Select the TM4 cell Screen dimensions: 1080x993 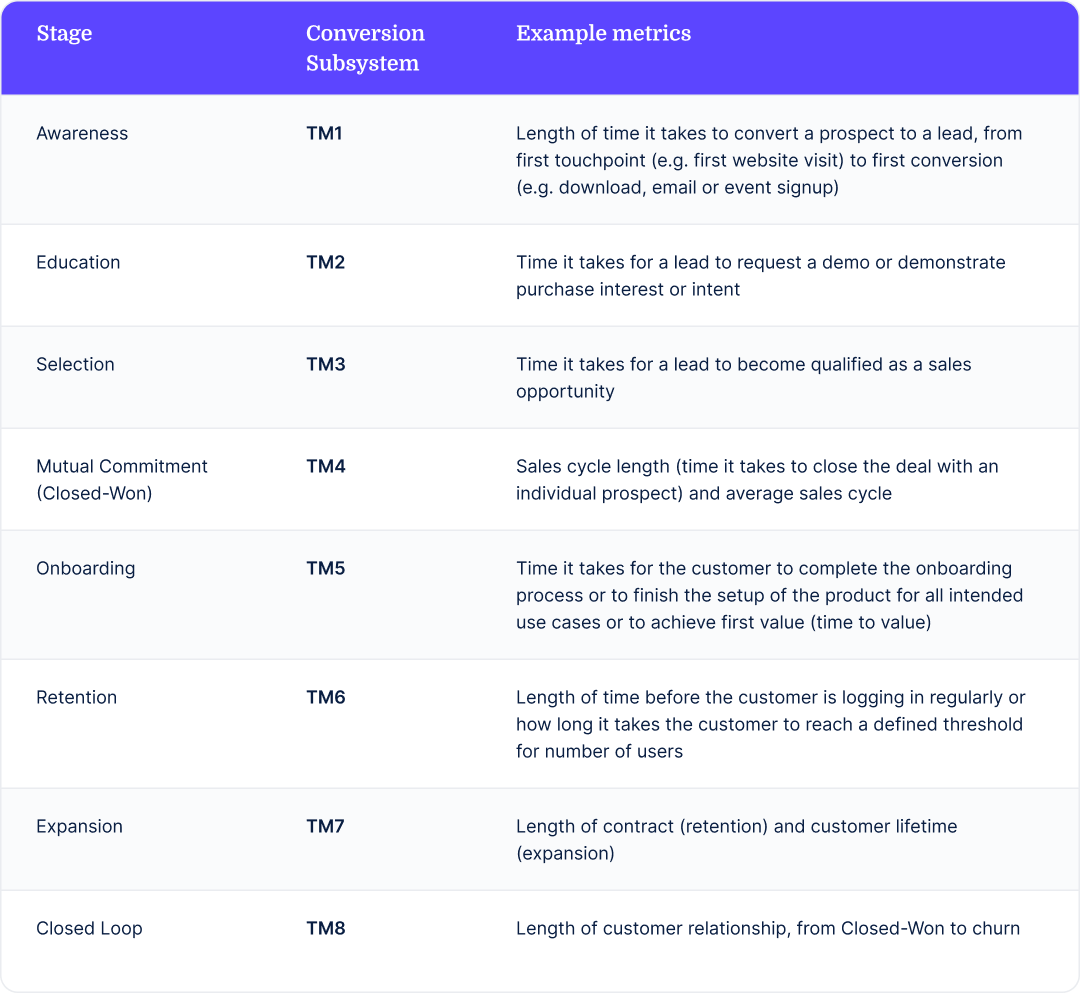(326, 466)
